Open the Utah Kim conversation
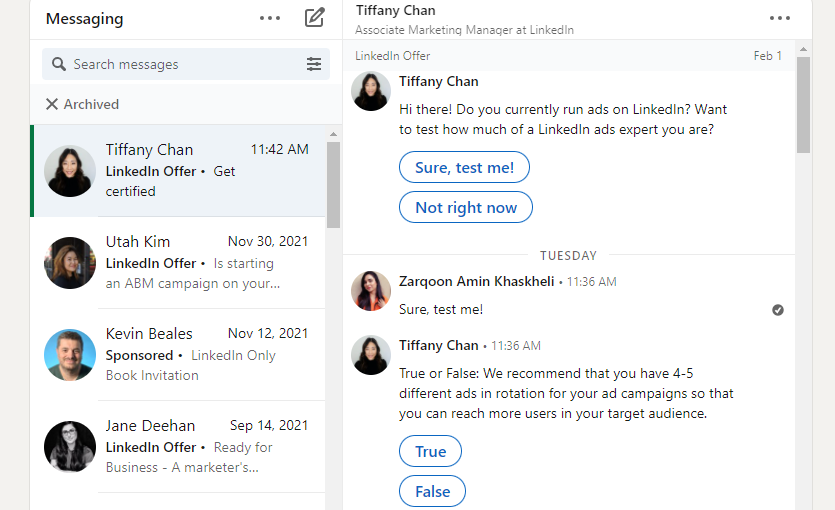 coord(178,263)
